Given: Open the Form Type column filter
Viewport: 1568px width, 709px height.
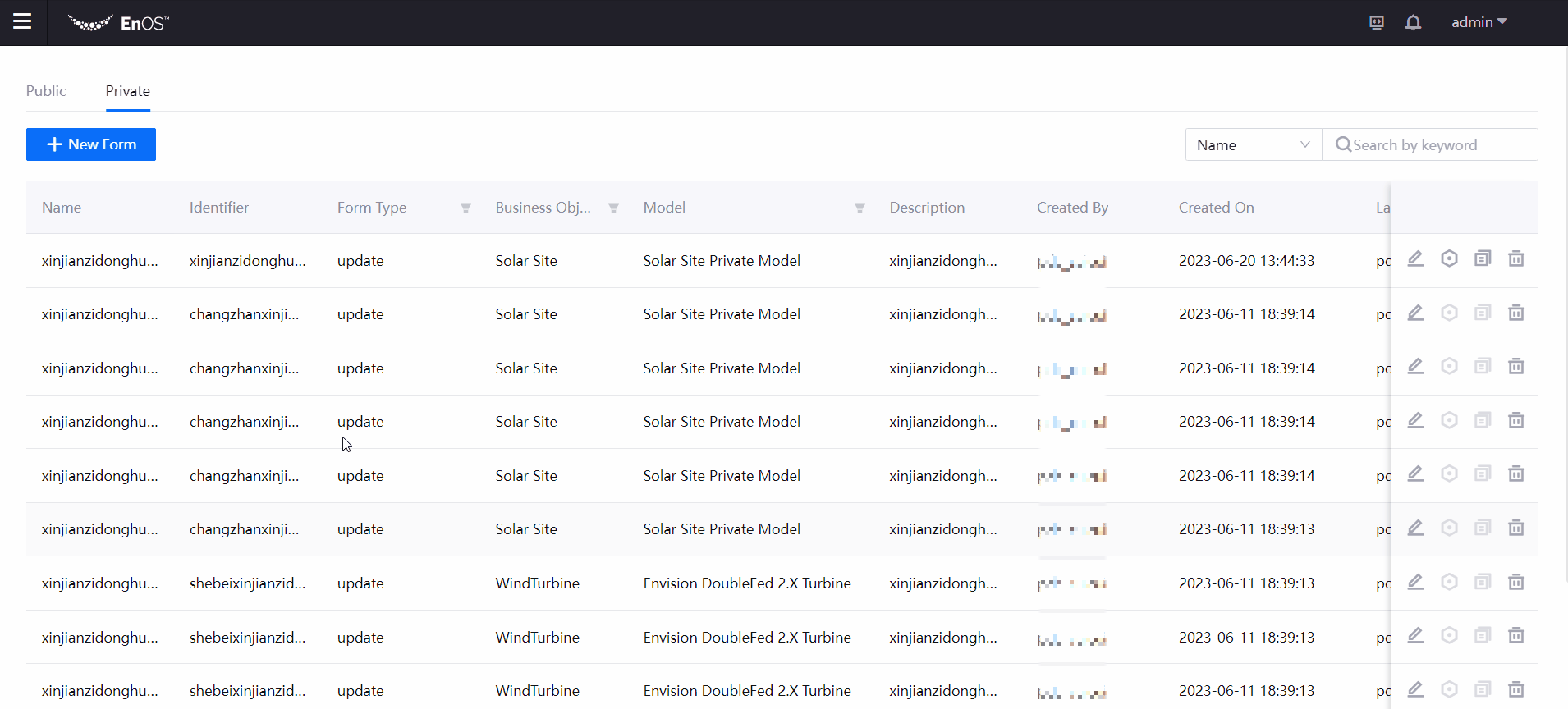Looking at the screenshot, I should 465,208.
